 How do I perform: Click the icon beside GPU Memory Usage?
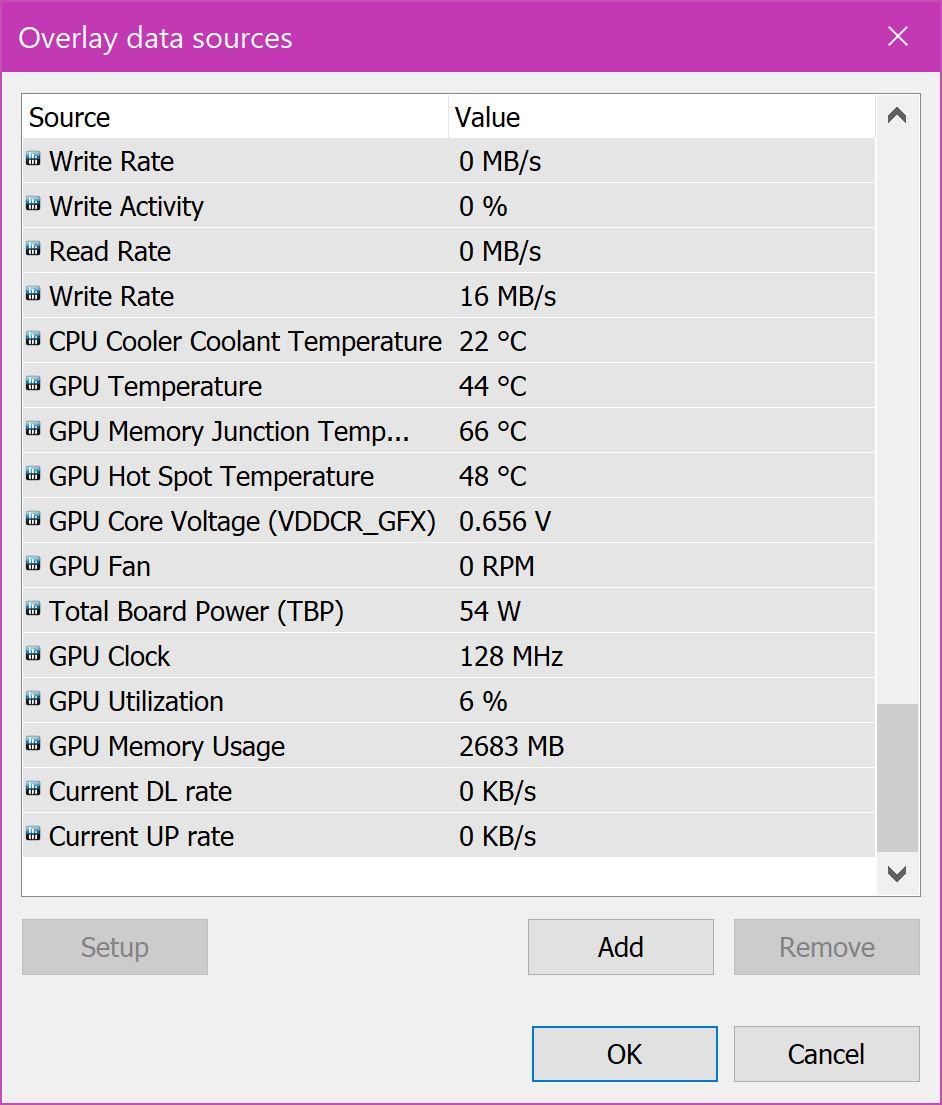[x=33, y=744]
